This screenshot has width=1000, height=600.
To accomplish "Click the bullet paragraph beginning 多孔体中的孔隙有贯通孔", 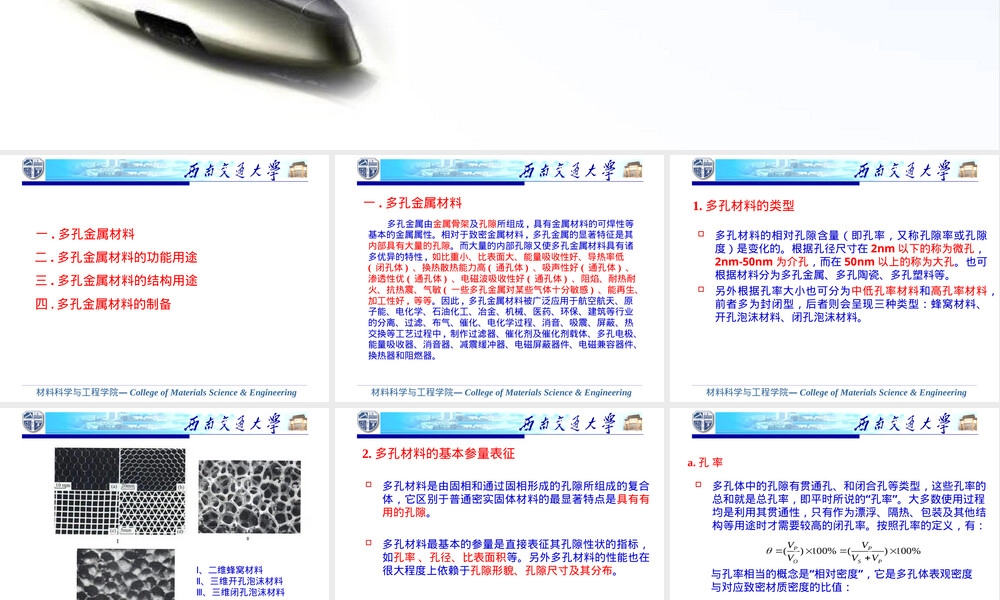I will (x=848, y=506).
